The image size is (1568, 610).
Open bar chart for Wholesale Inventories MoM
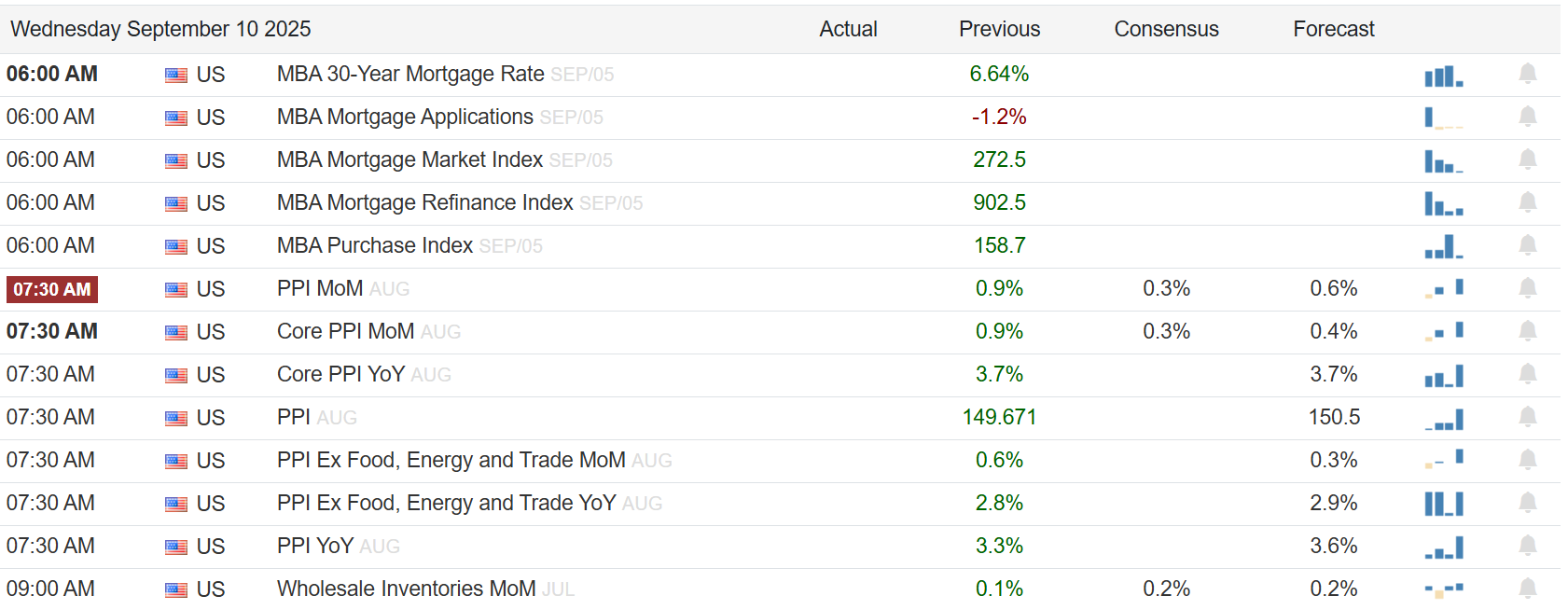(x=1443, y=589)
